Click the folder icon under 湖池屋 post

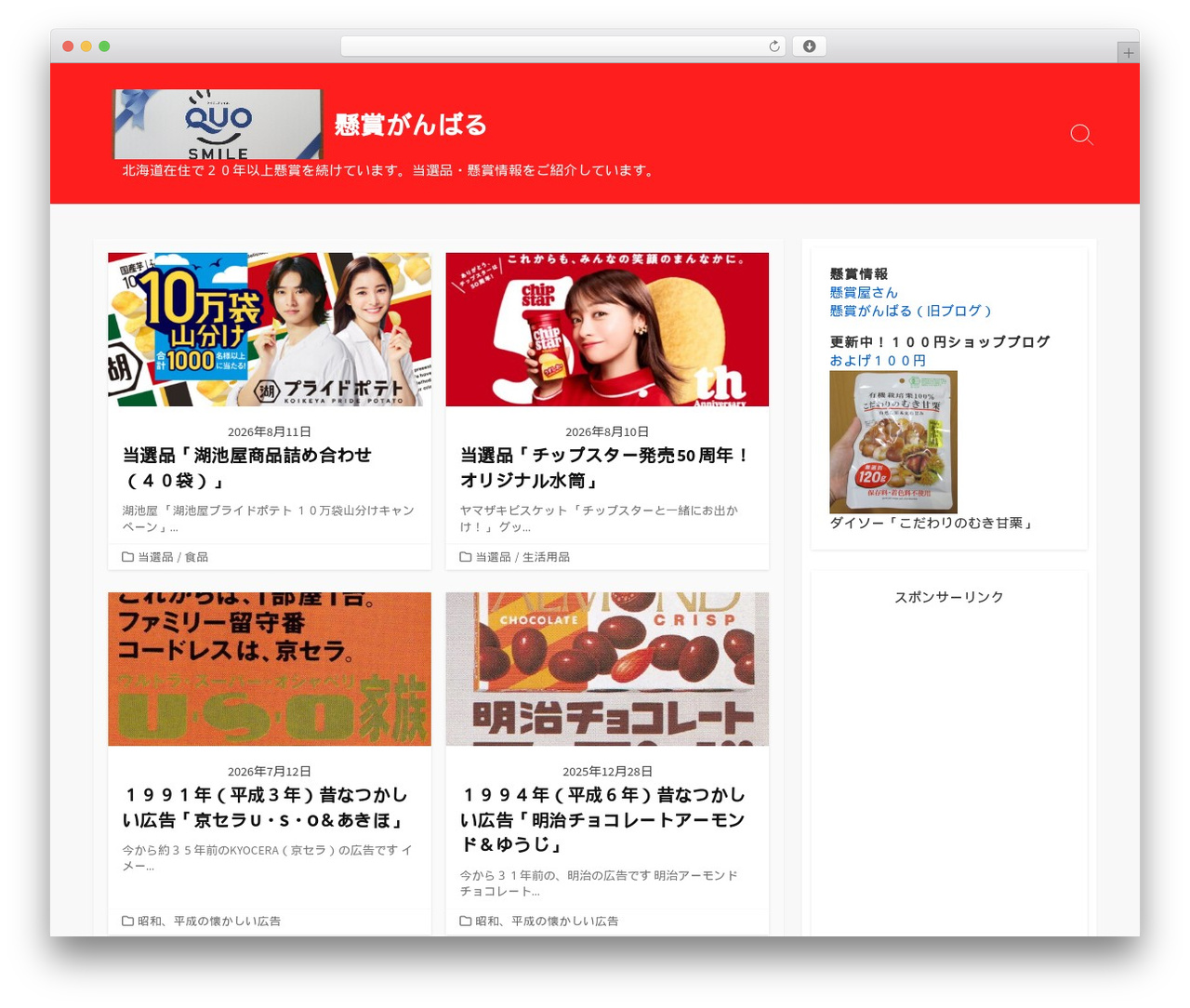(x=127, y=557)
